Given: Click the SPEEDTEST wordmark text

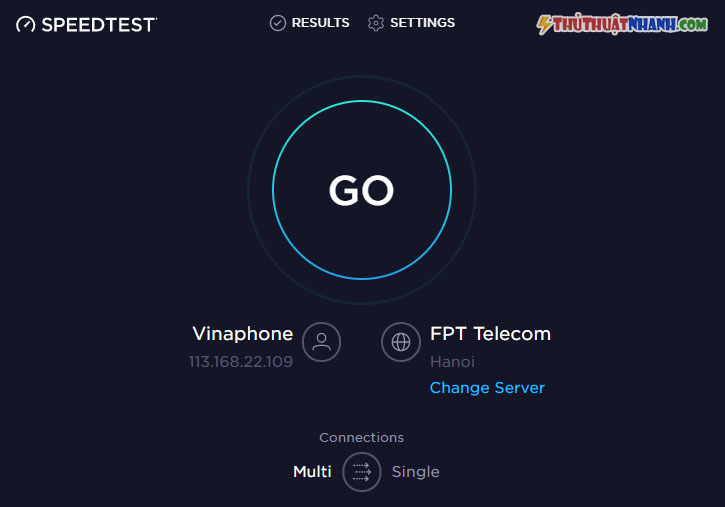Looking at the screenshot, I should click(99, 25).
